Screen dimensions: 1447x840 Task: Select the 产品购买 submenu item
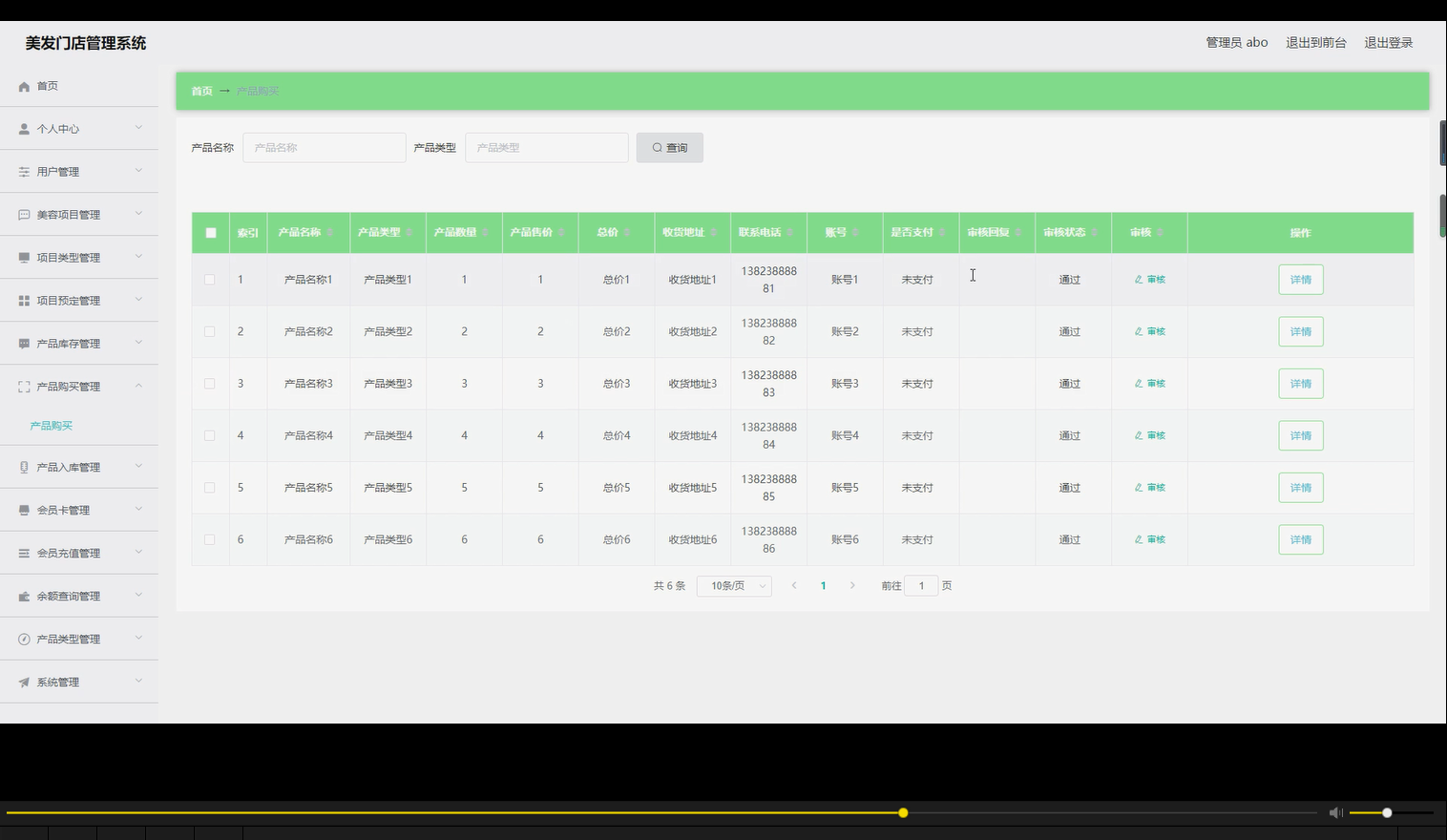52,426
